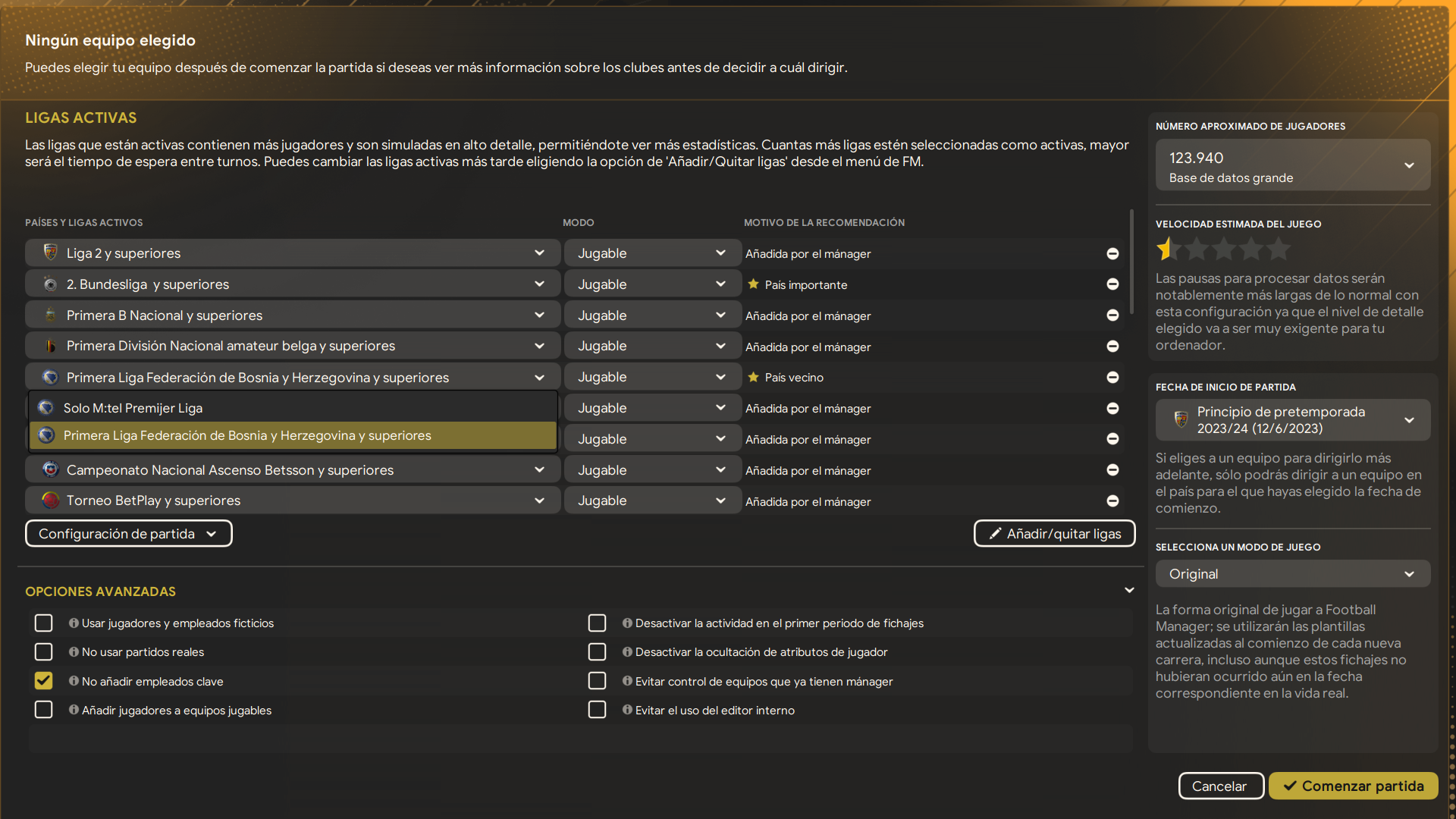This screenshot has height=819, width=1456.
Task: Click info icon for Evitar uso del editor
Action: click(627, 710)
